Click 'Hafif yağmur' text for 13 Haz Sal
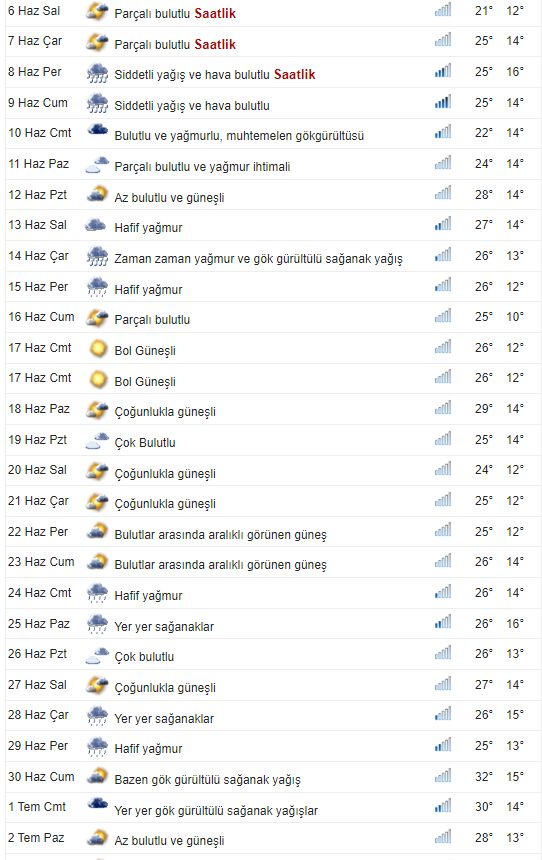Screen dimensions: 542x860 tap(148, 228)
